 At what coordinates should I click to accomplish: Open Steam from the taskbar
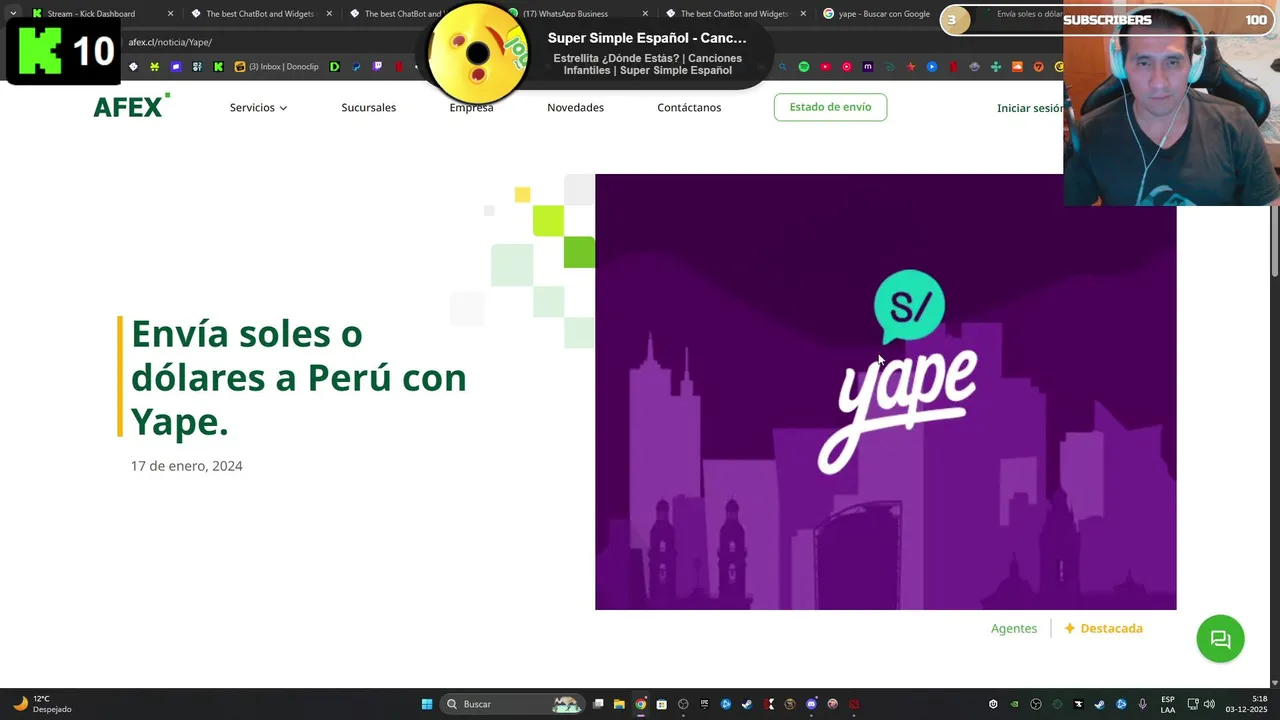[747, 704]
